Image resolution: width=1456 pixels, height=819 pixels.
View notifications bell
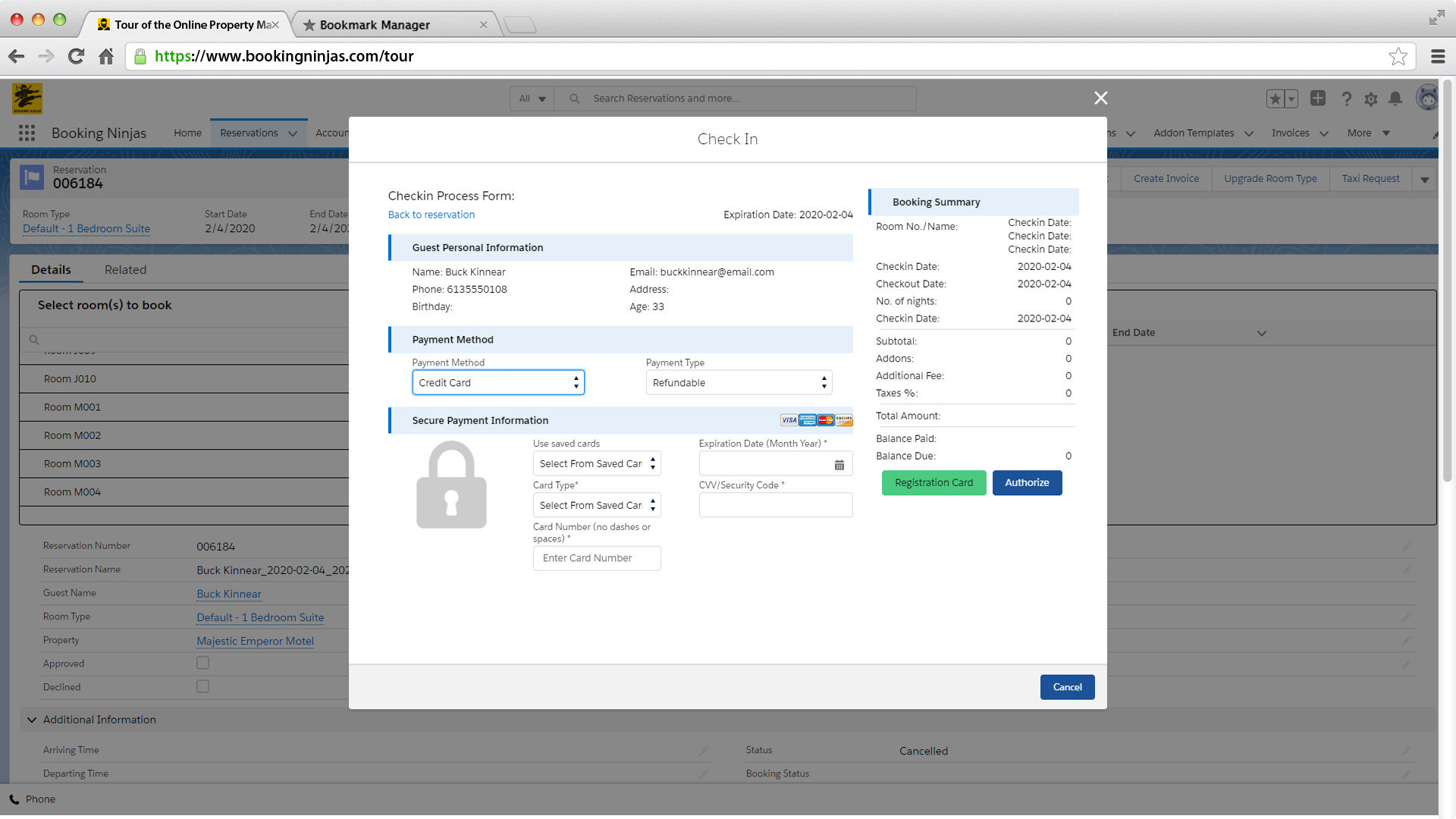1395,99
